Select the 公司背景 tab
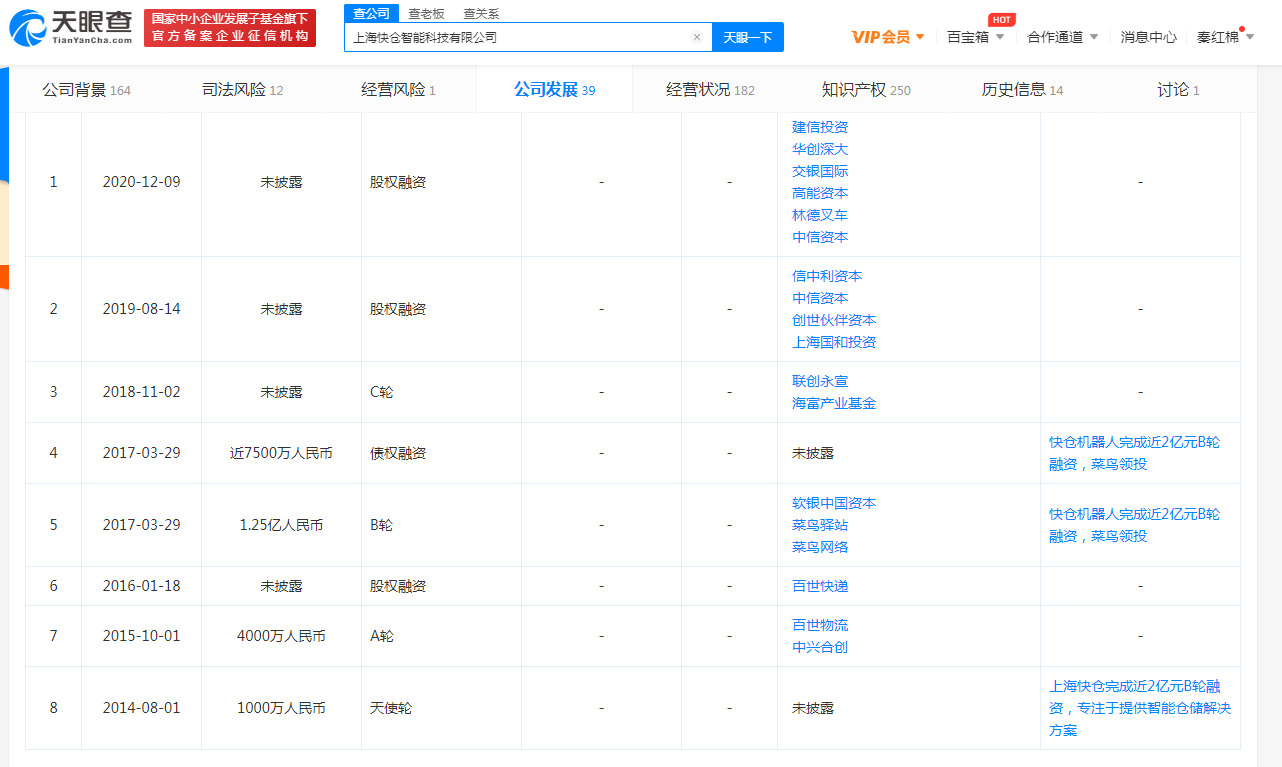 [86, 90]
